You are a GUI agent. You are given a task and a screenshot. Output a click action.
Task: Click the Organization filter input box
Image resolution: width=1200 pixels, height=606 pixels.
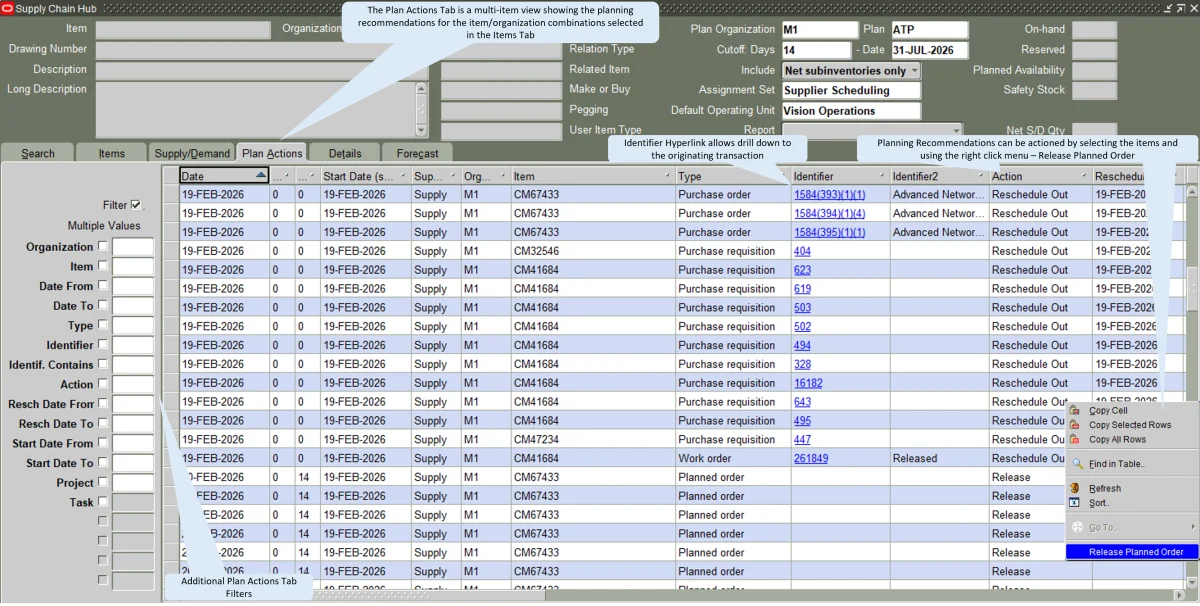tap(133, 247)
